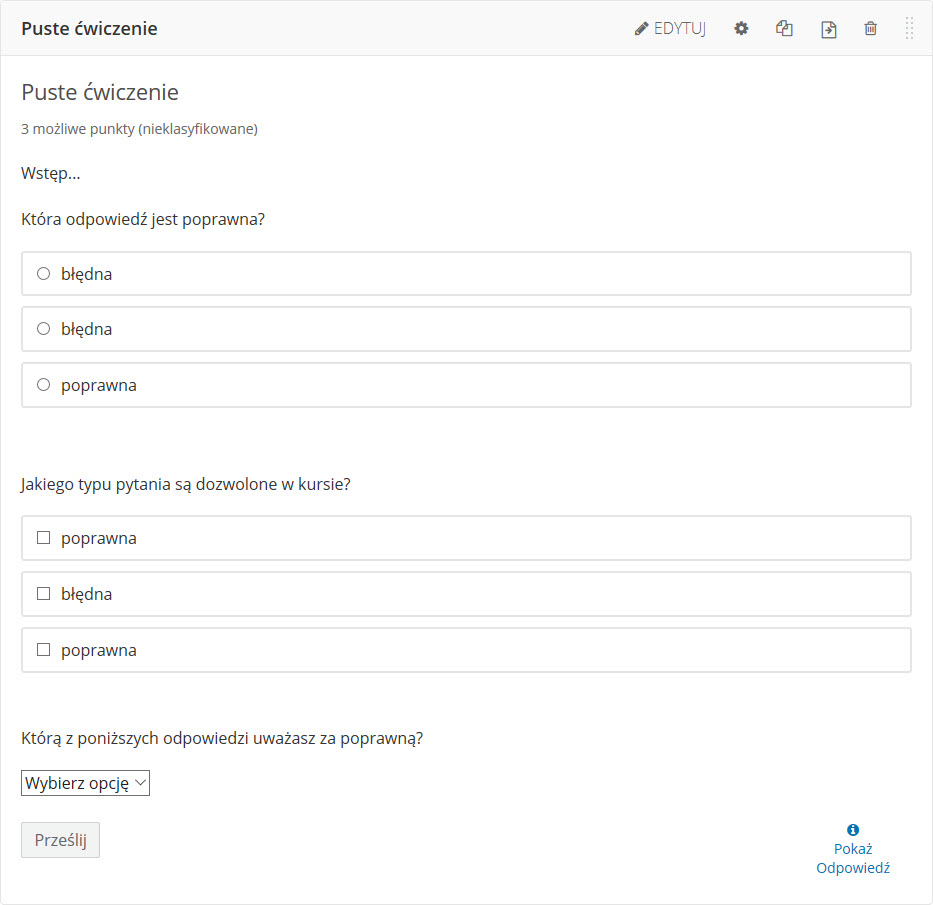Click the move component icon
The image size is (933, 905).
coord(828,29)
